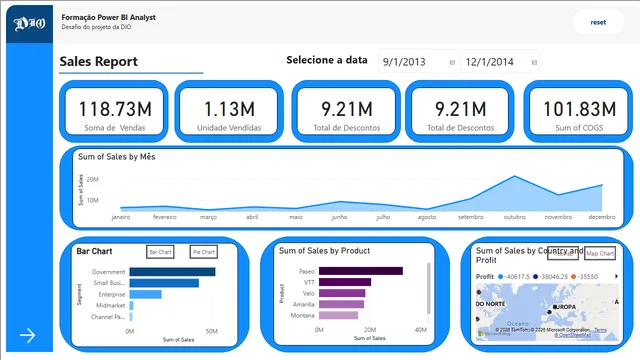The height and width of the screenshot is (360, 640).
Task: Click the -40617.5 light blue legend dot
Action: (x=500, y=277)
